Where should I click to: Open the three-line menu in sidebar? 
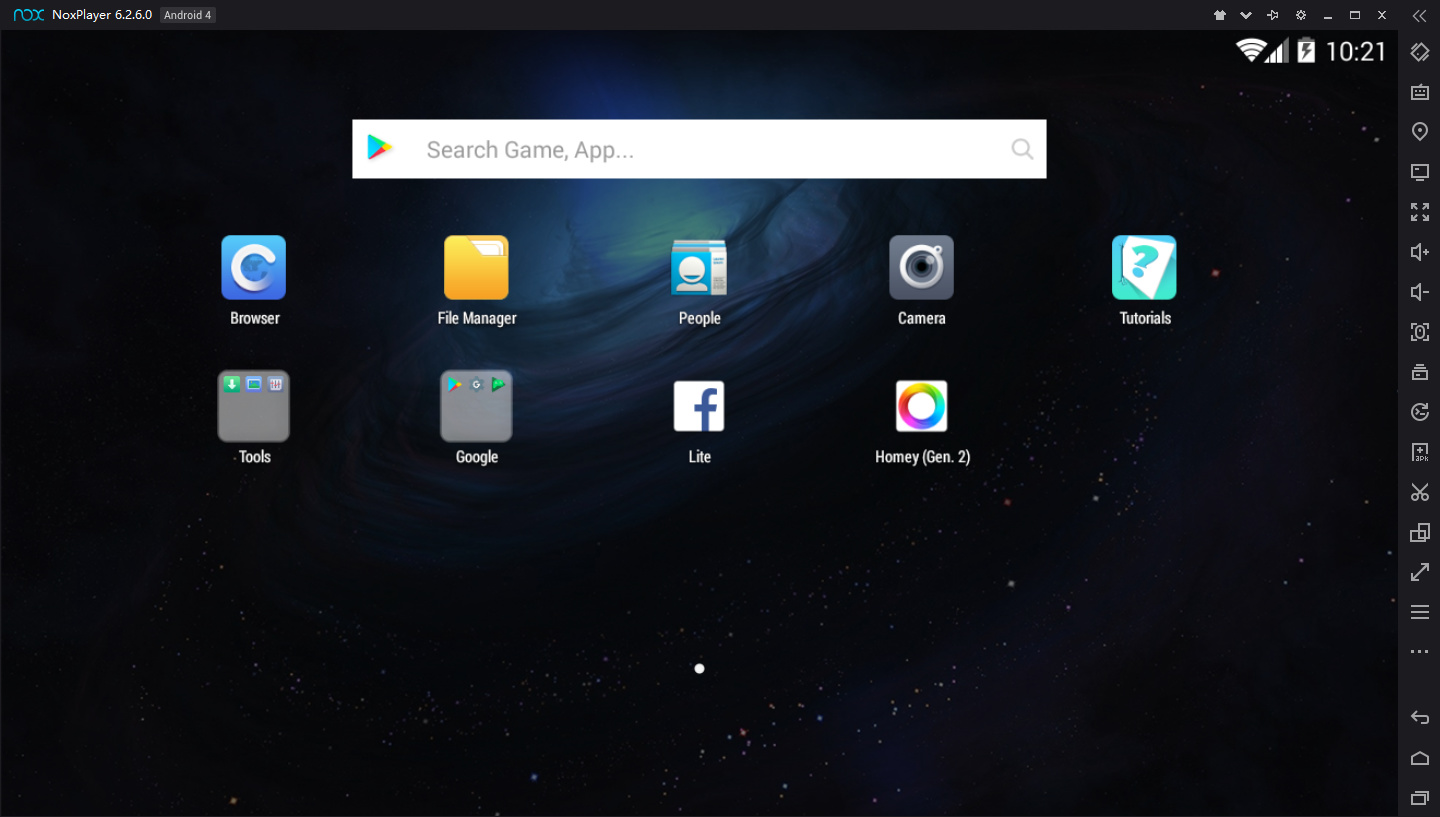(1419, 612)
